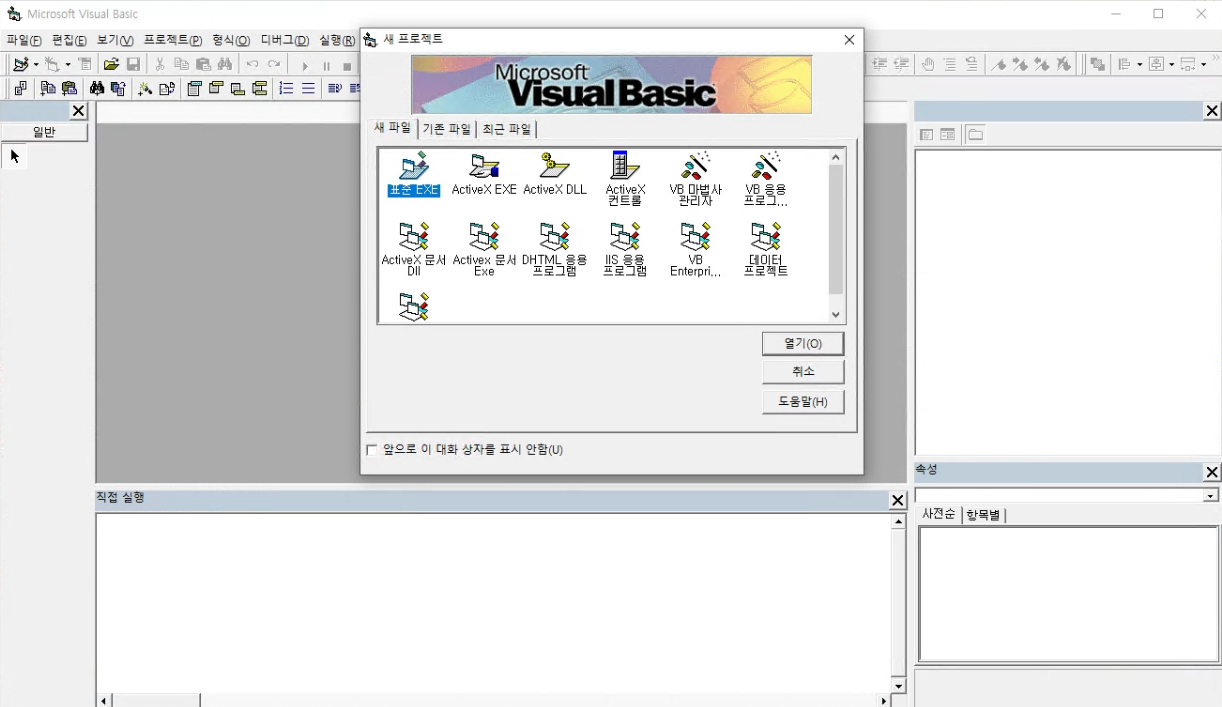
Task: Click the 열기(O) button
Action: point(803,343)
